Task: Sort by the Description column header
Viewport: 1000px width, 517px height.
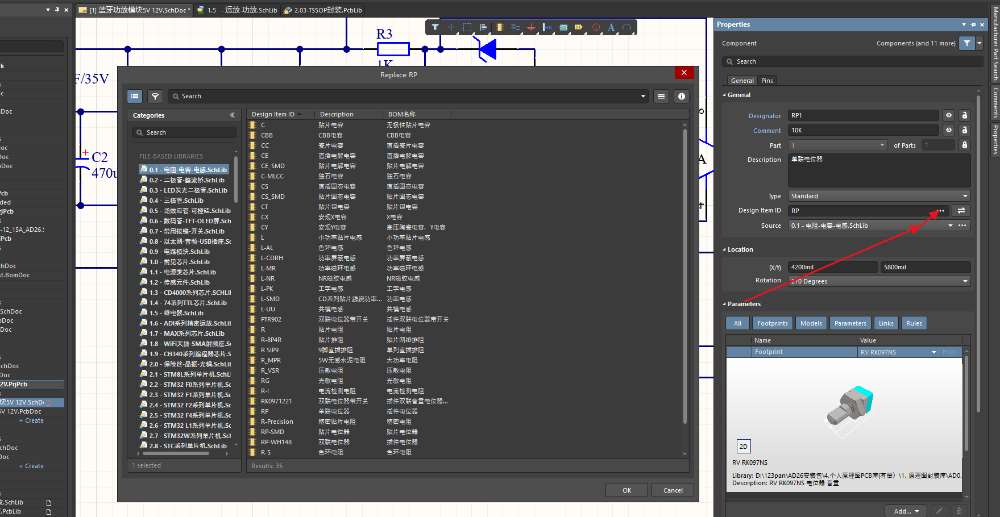Action: [349, 114]
